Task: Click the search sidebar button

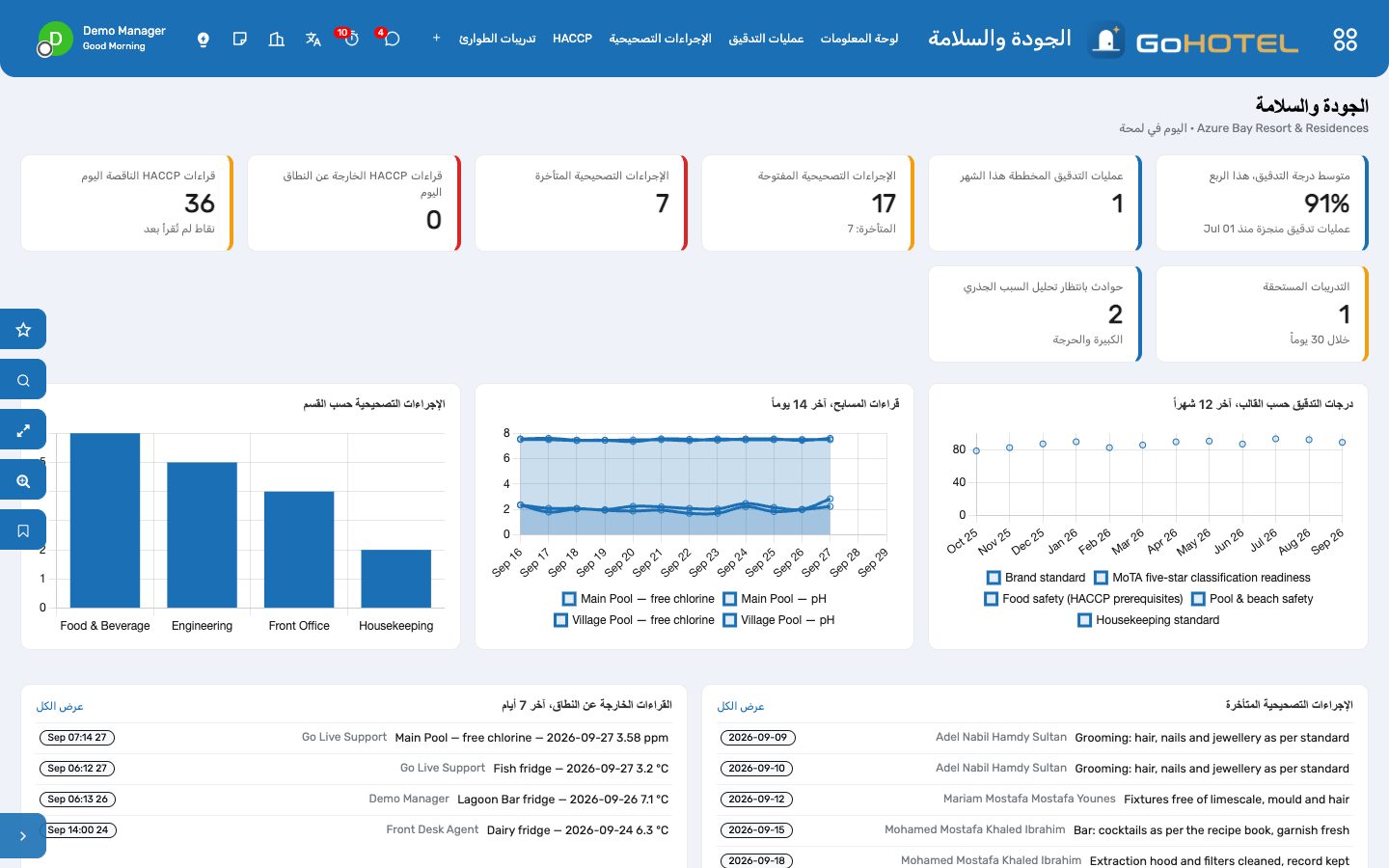Action: 23,380
